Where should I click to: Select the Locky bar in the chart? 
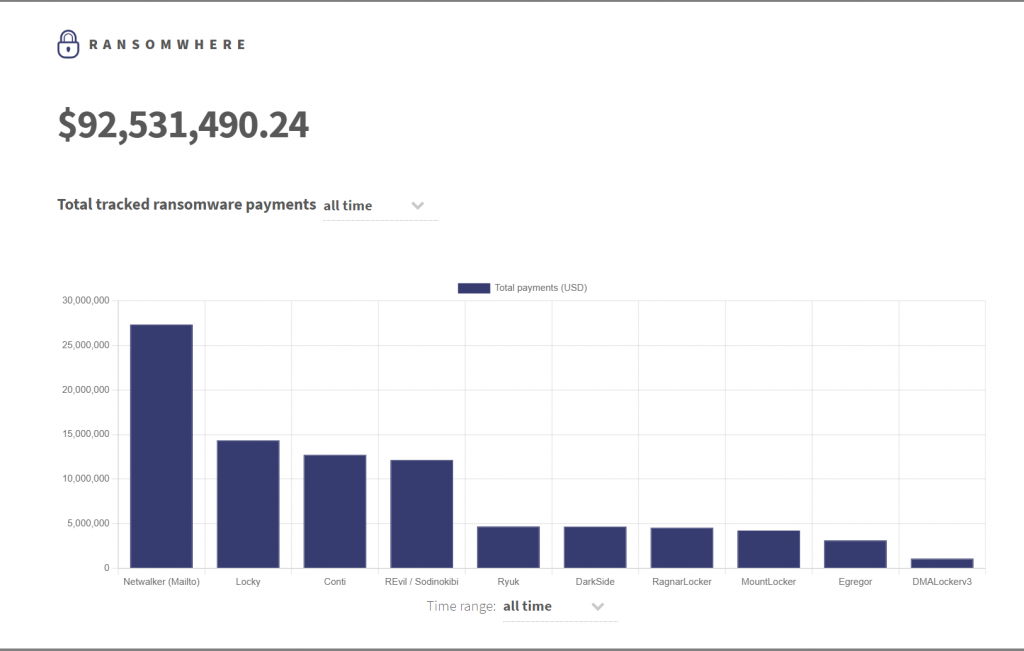point(248,504)
